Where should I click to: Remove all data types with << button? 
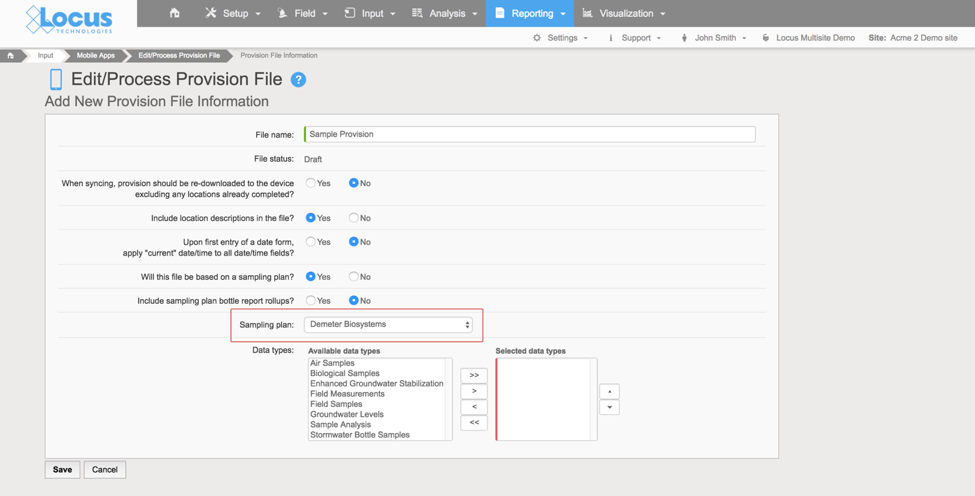pyautogui.click(x=474, y=423)
